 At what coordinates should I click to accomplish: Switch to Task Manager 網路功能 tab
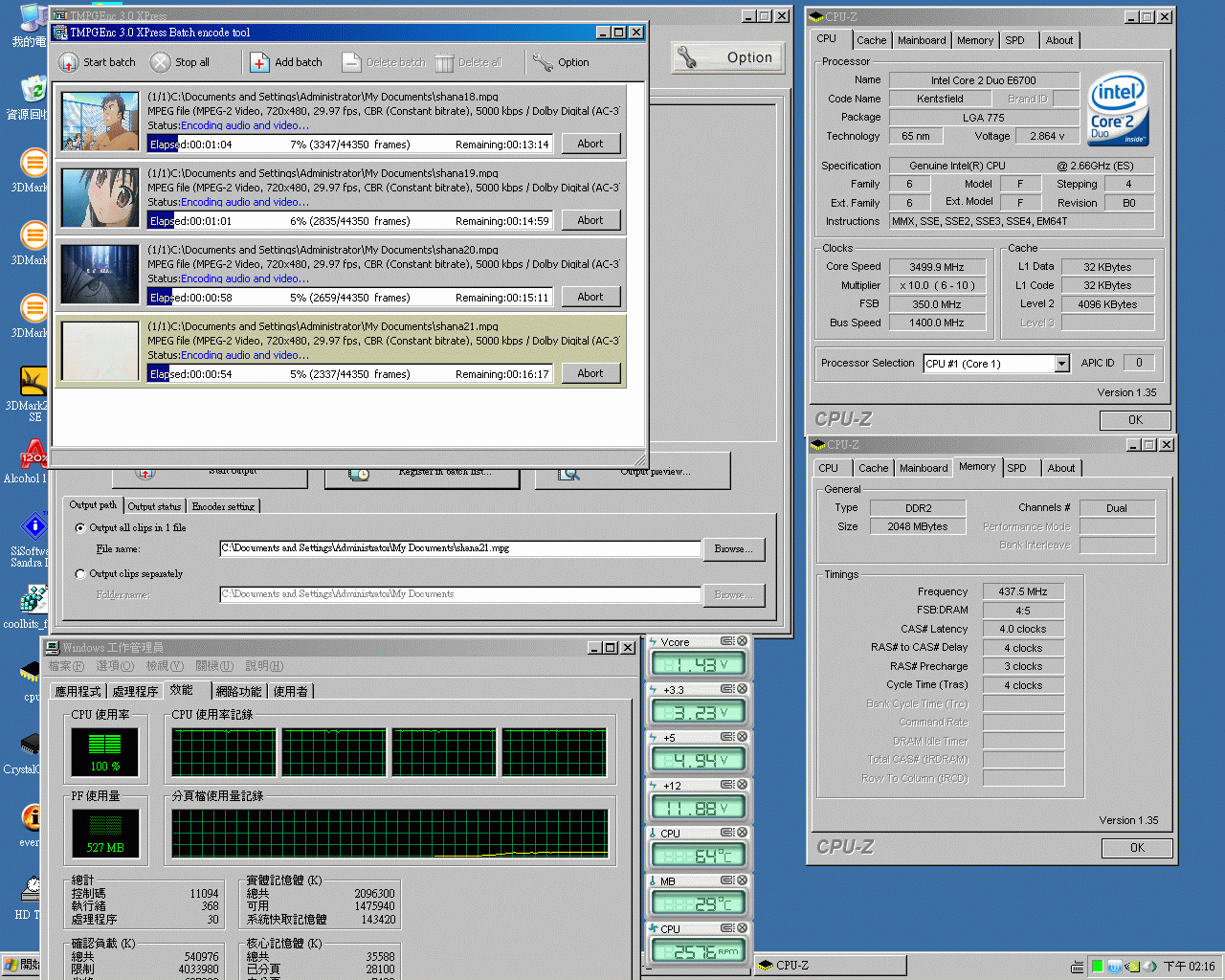[239, 691]
